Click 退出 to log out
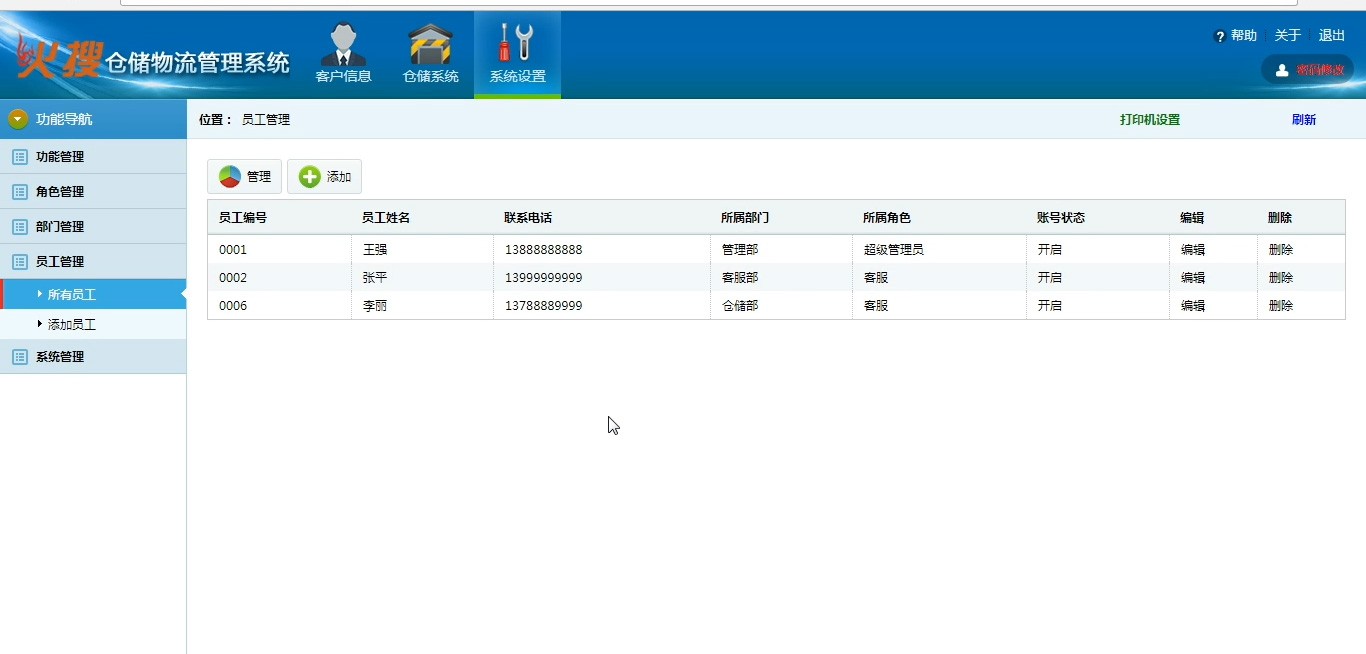This screenshot has height=654, width=1366. tap(1331, 36)
